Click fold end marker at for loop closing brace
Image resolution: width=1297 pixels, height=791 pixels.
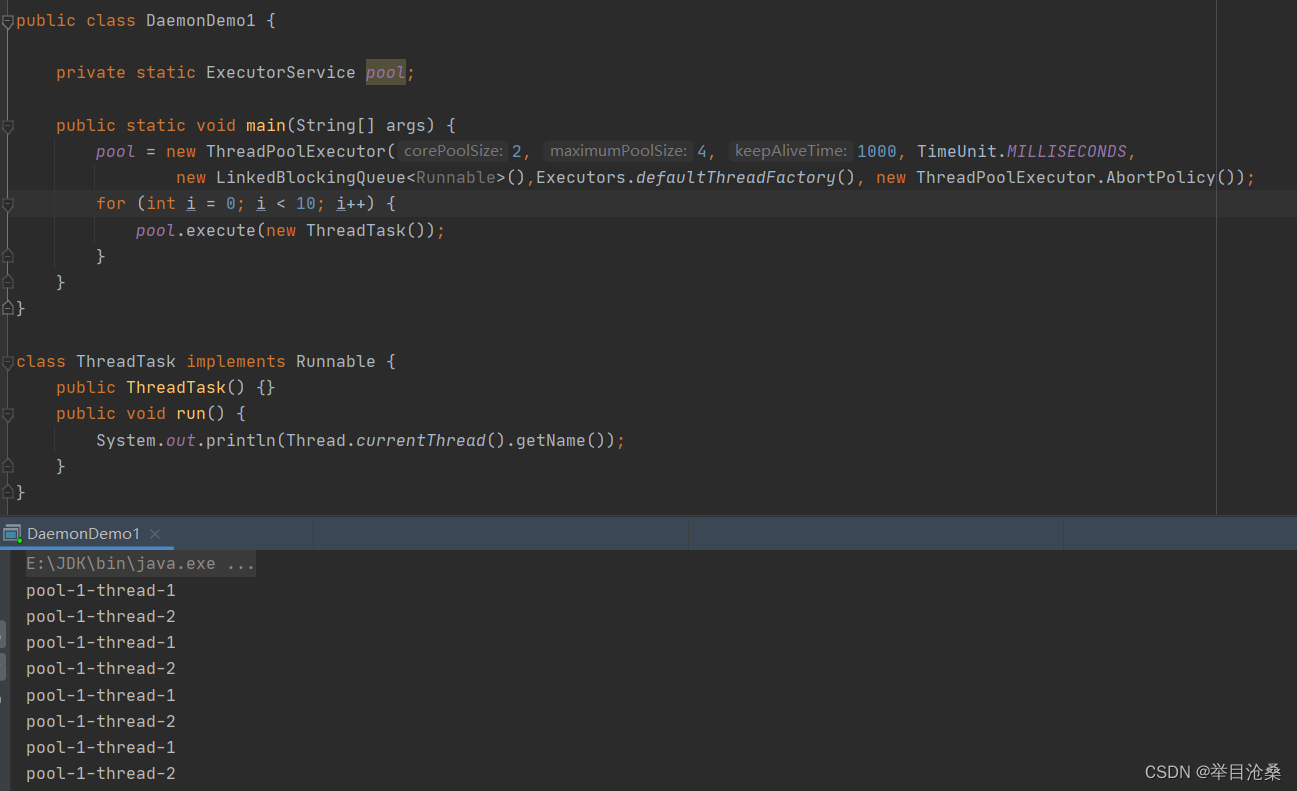(7, 256)
